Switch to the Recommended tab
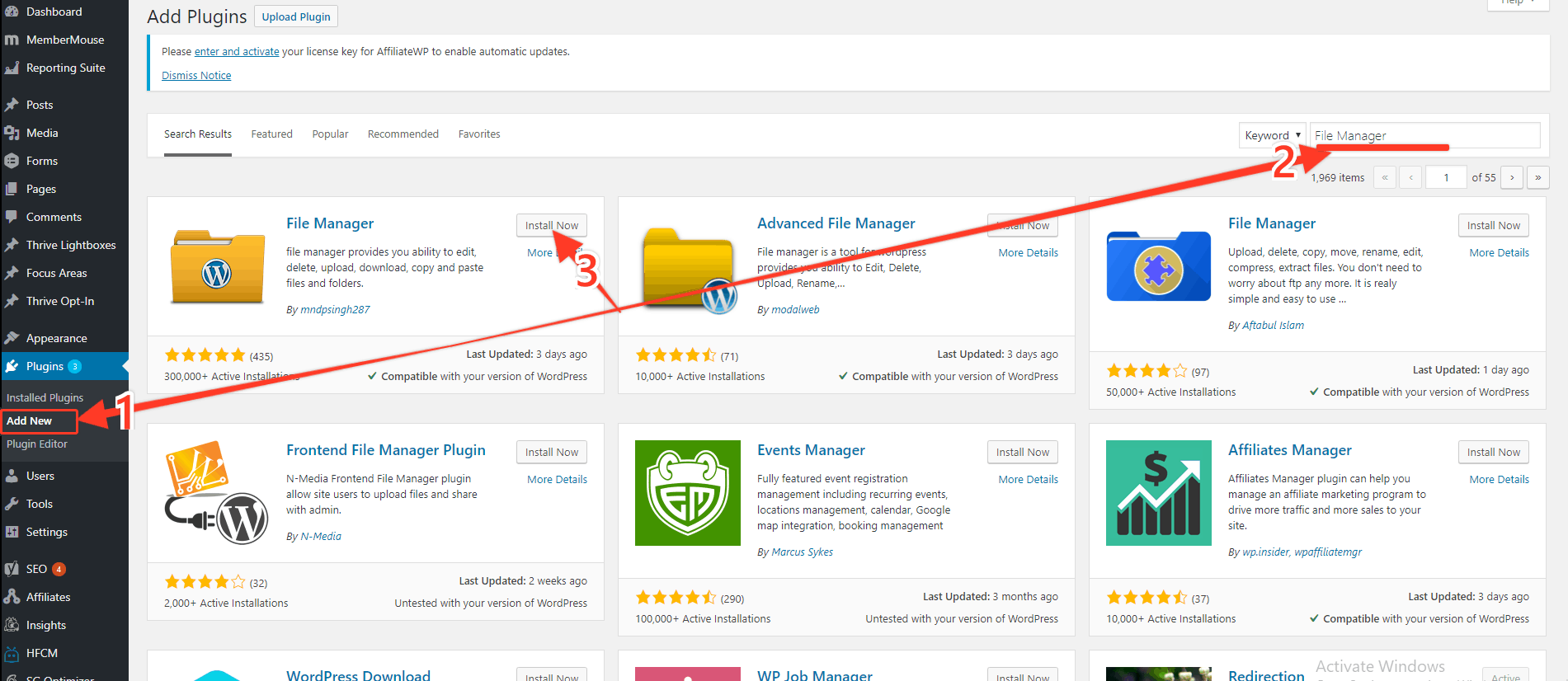The image size is (1568, 681). 403,134
